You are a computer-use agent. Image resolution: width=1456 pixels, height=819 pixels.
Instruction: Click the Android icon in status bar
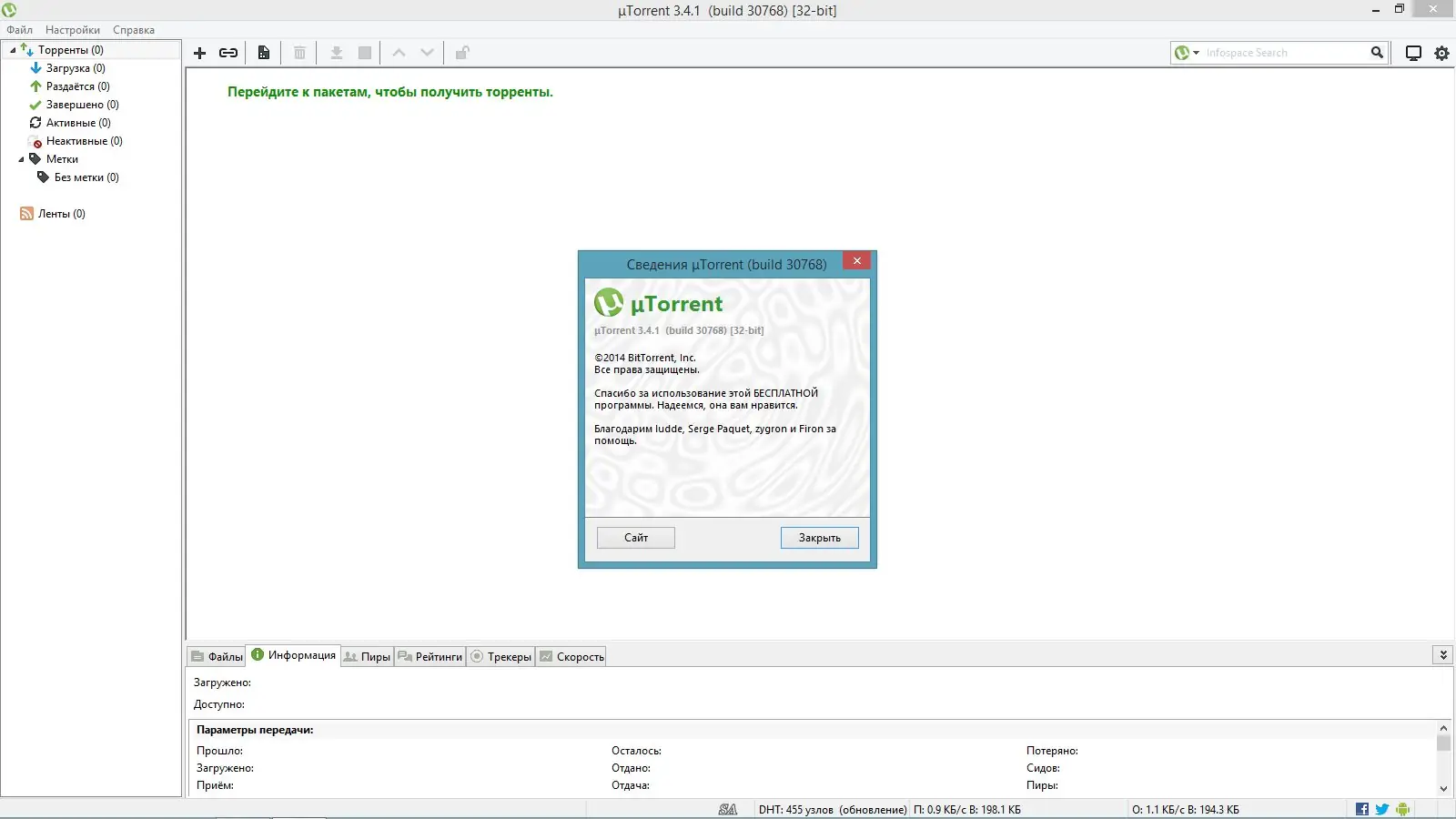tap(1402, 809)
